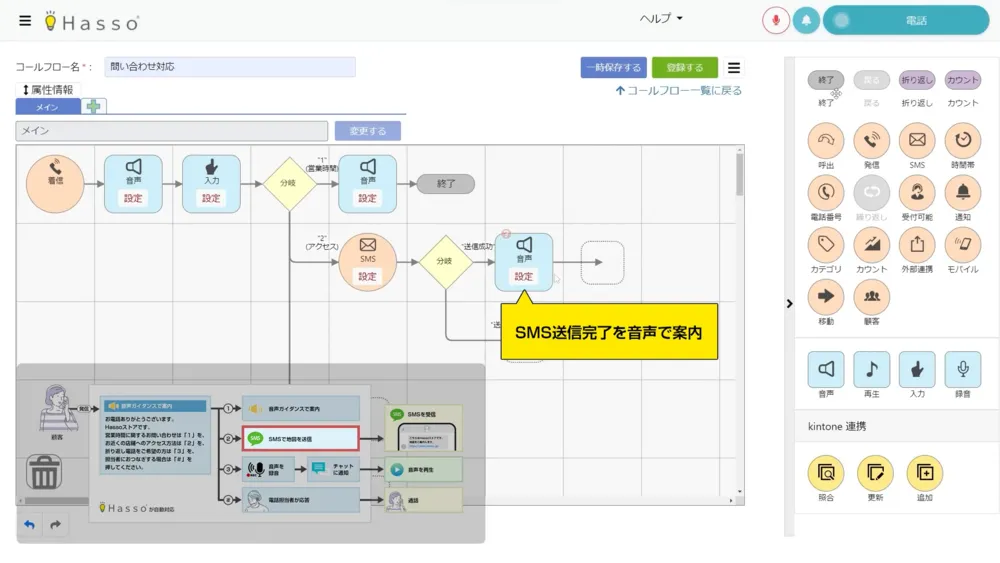Select the 再生 music note playback icon
This screenshot has height=563, width=1000.
tap(871, 369)
